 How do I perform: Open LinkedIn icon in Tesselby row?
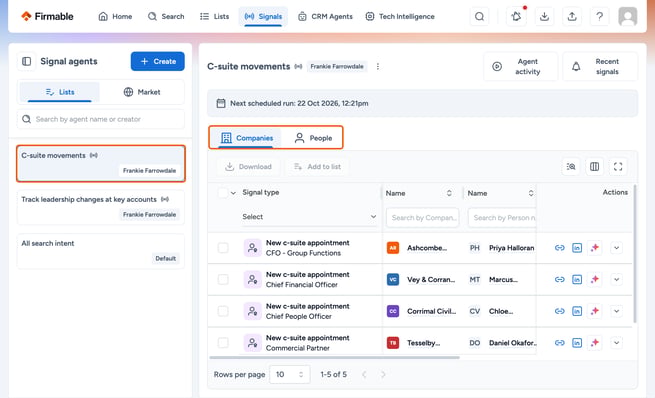[x=577, y=343]
